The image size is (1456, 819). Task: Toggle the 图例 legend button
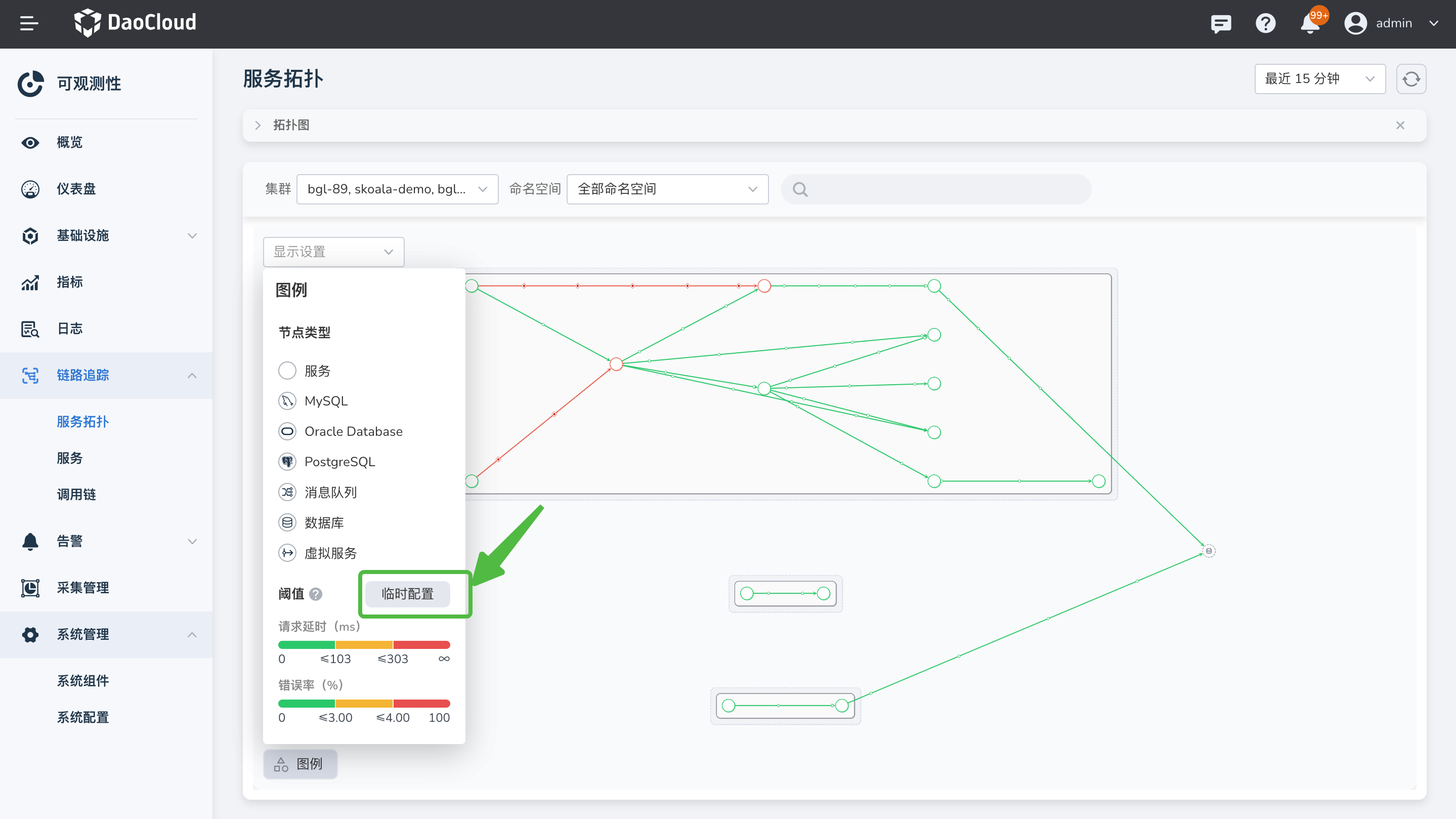tap(300, 763)
